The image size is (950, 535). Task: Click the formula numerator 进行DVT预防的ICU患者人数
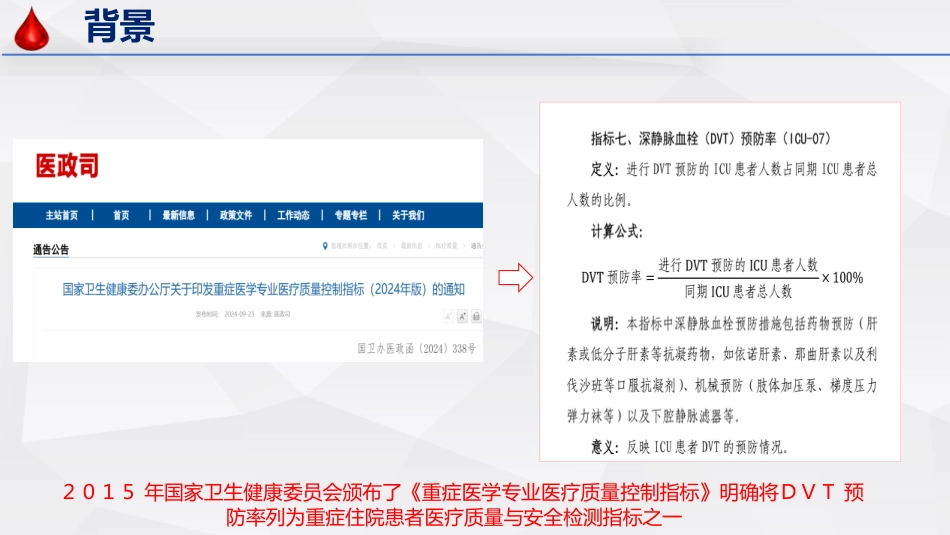click(738, 265)
